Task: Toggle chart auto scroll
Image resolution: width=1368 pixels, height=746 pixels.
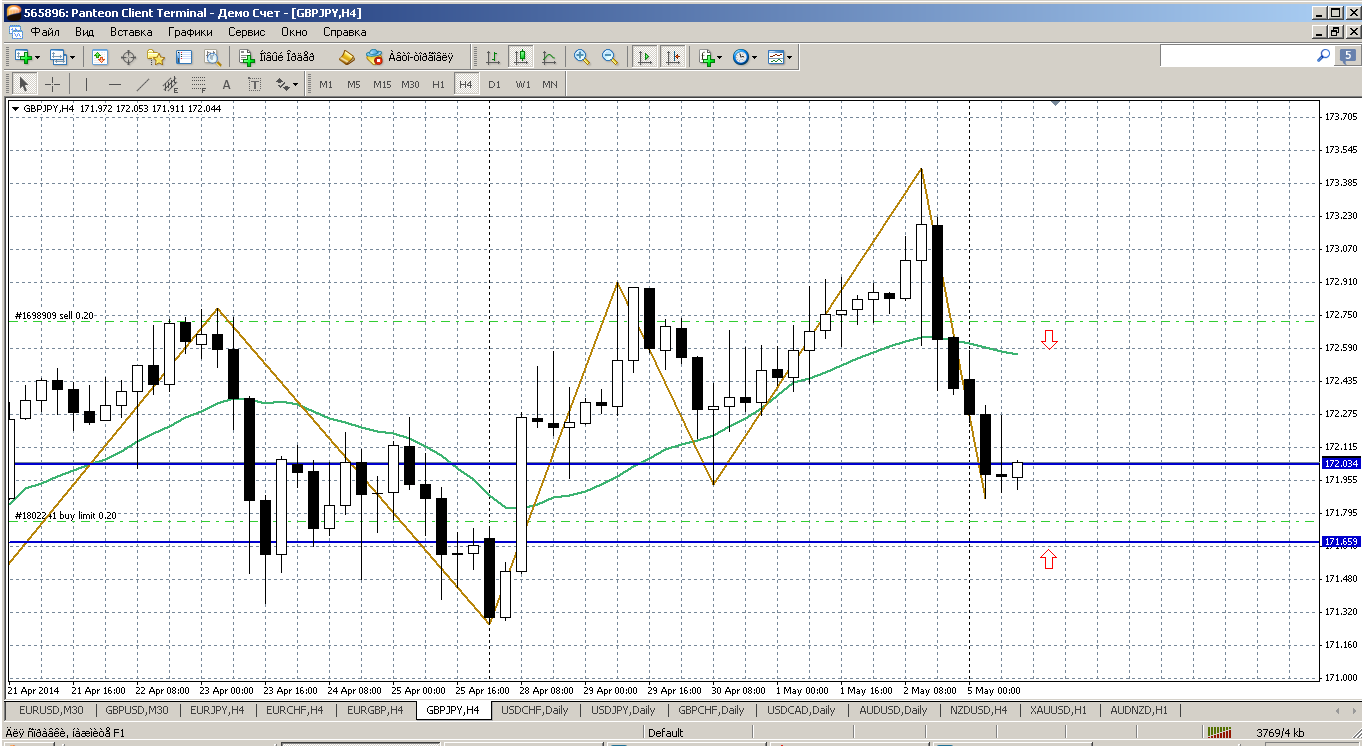Action: (x=645, y=57)
